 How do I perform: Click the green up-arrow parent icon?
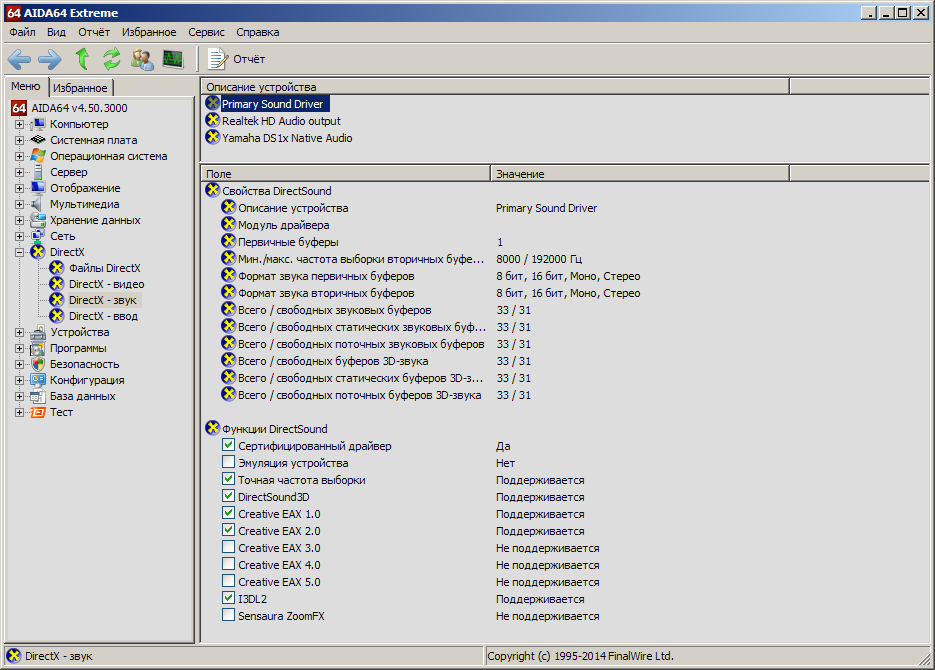click(82, 59)
